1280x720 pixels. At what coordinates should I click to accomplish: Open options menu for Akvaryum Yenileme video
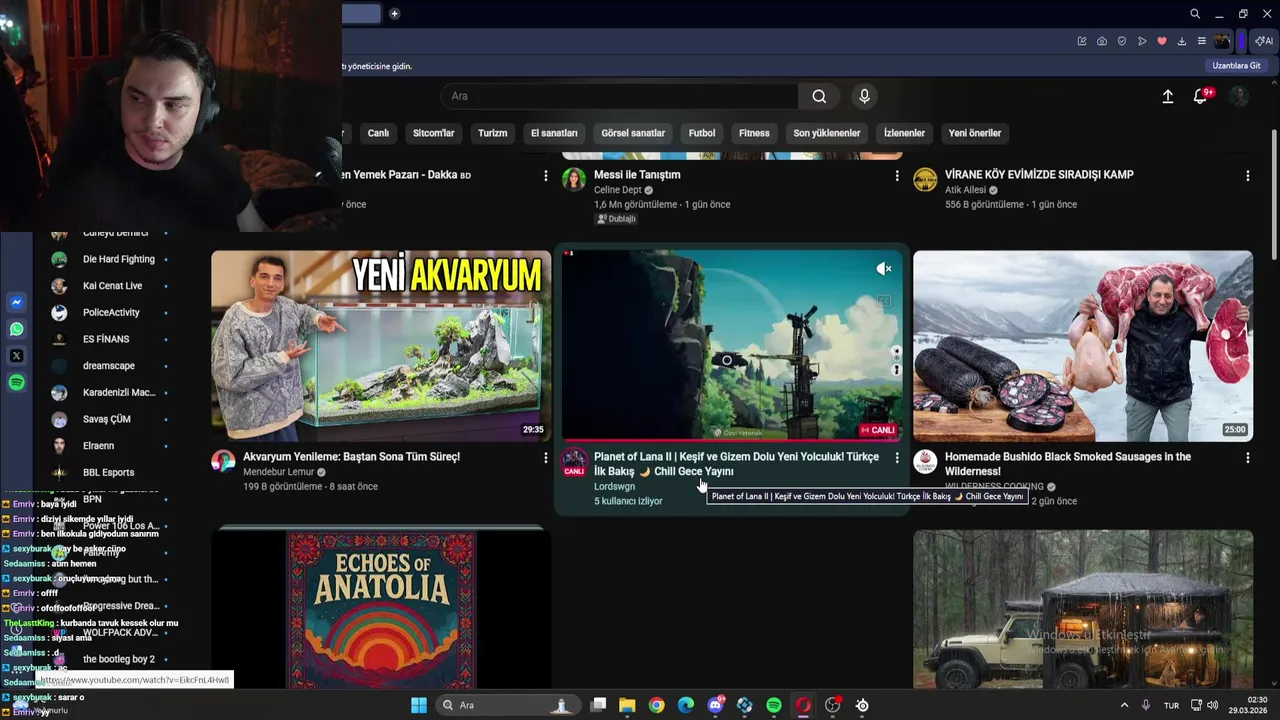[x=546, y=457]
